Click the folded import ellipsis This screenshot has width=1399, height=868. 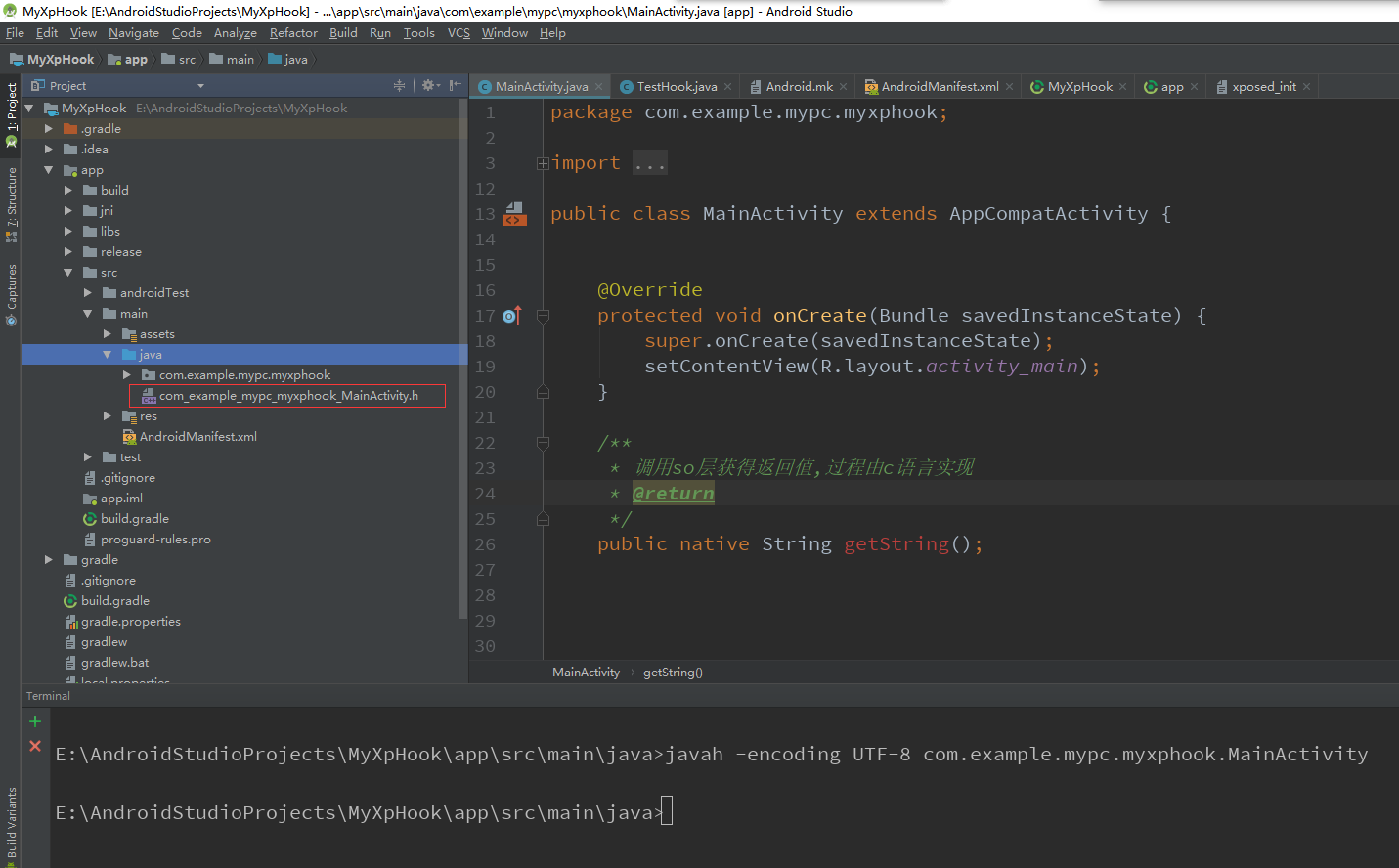(649, 163)
